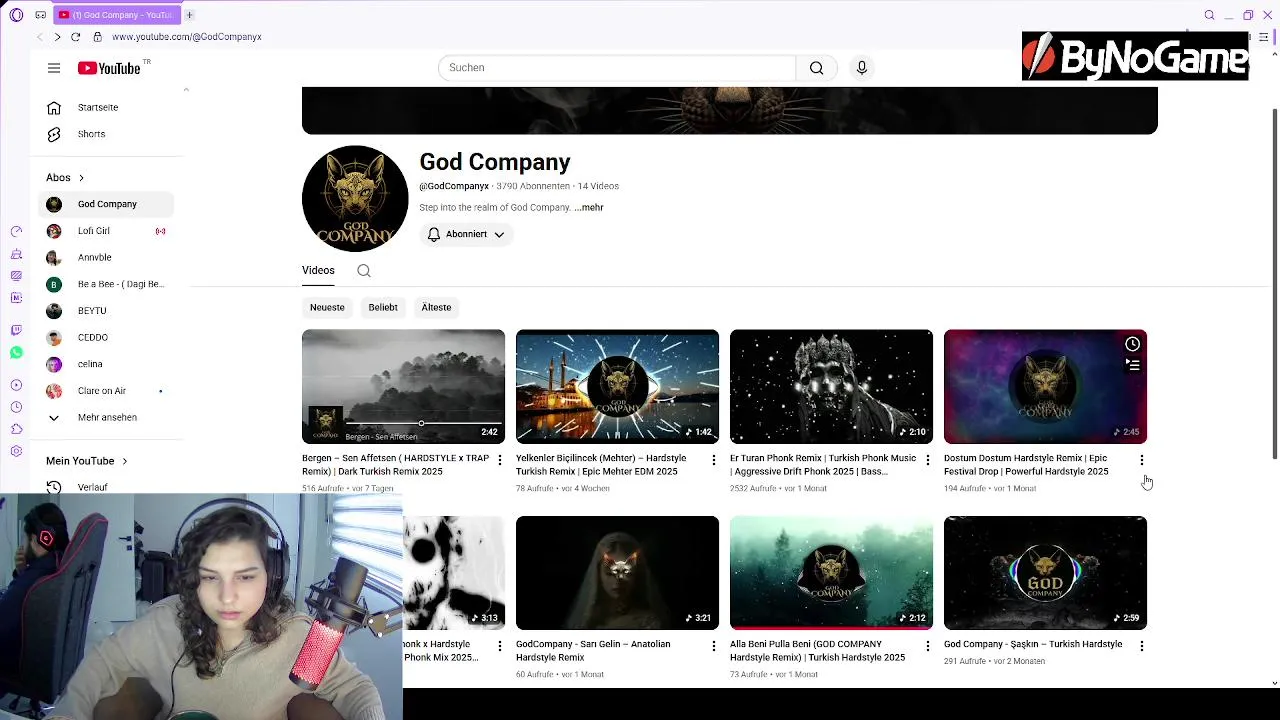The image size is (1280, 720).
Task: Add Dostum Dostum video to queue
Action: tap(1132, 366)
